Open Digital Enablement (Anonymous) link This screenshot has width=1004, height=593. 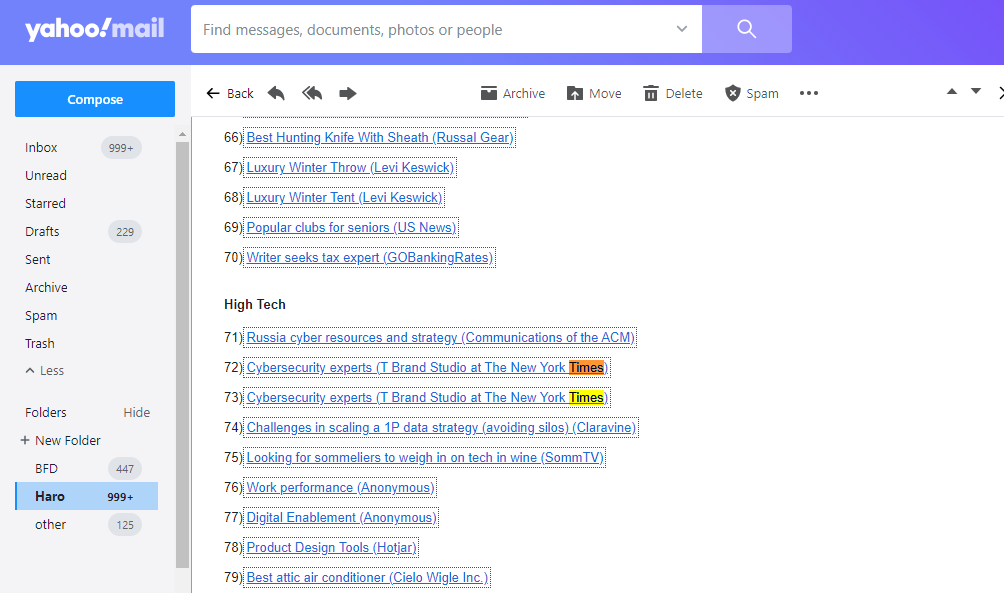342,518
